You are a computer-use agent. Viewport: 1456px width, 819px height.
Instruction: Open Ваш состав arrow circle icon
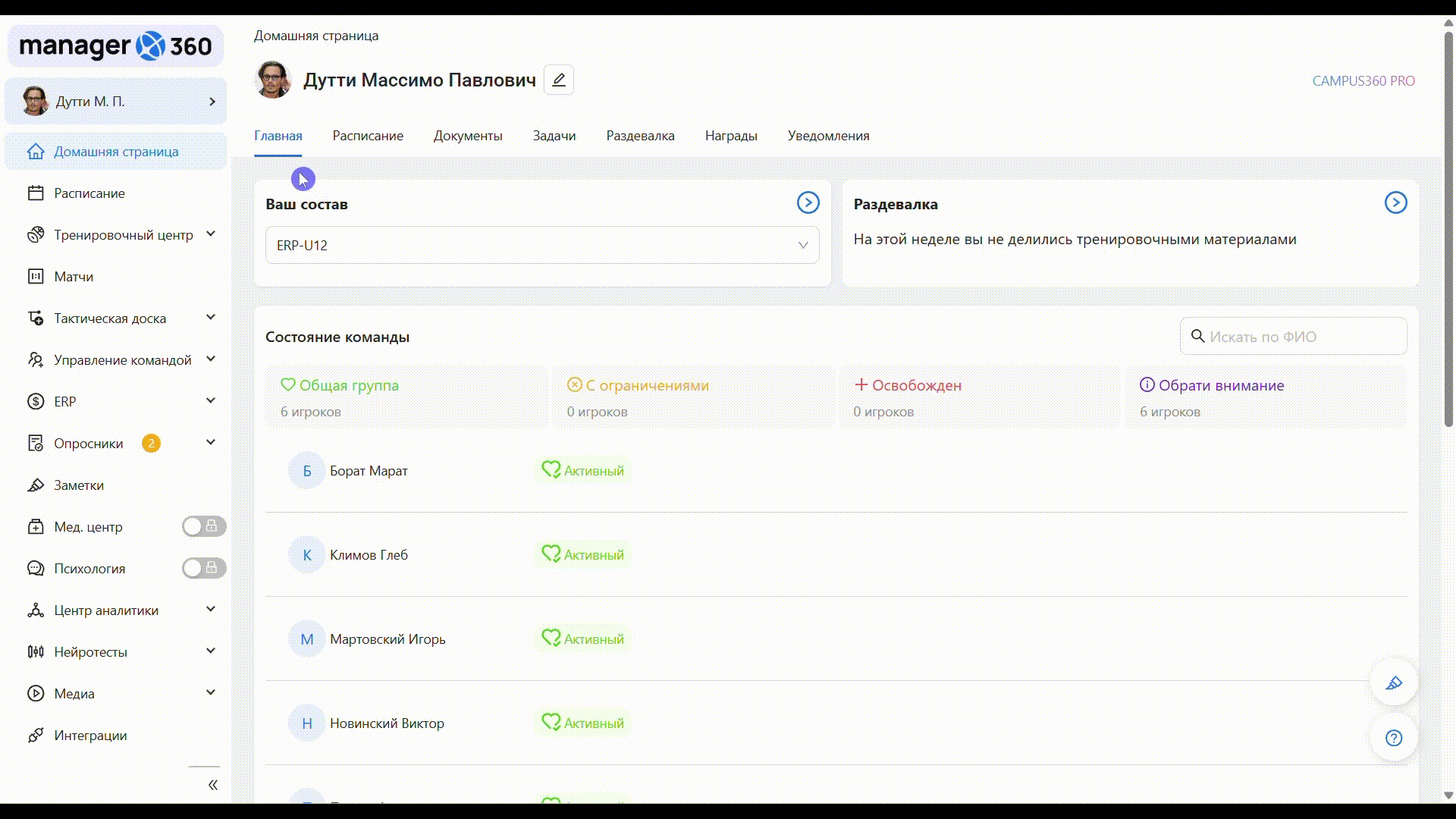[x=808, y=202]
